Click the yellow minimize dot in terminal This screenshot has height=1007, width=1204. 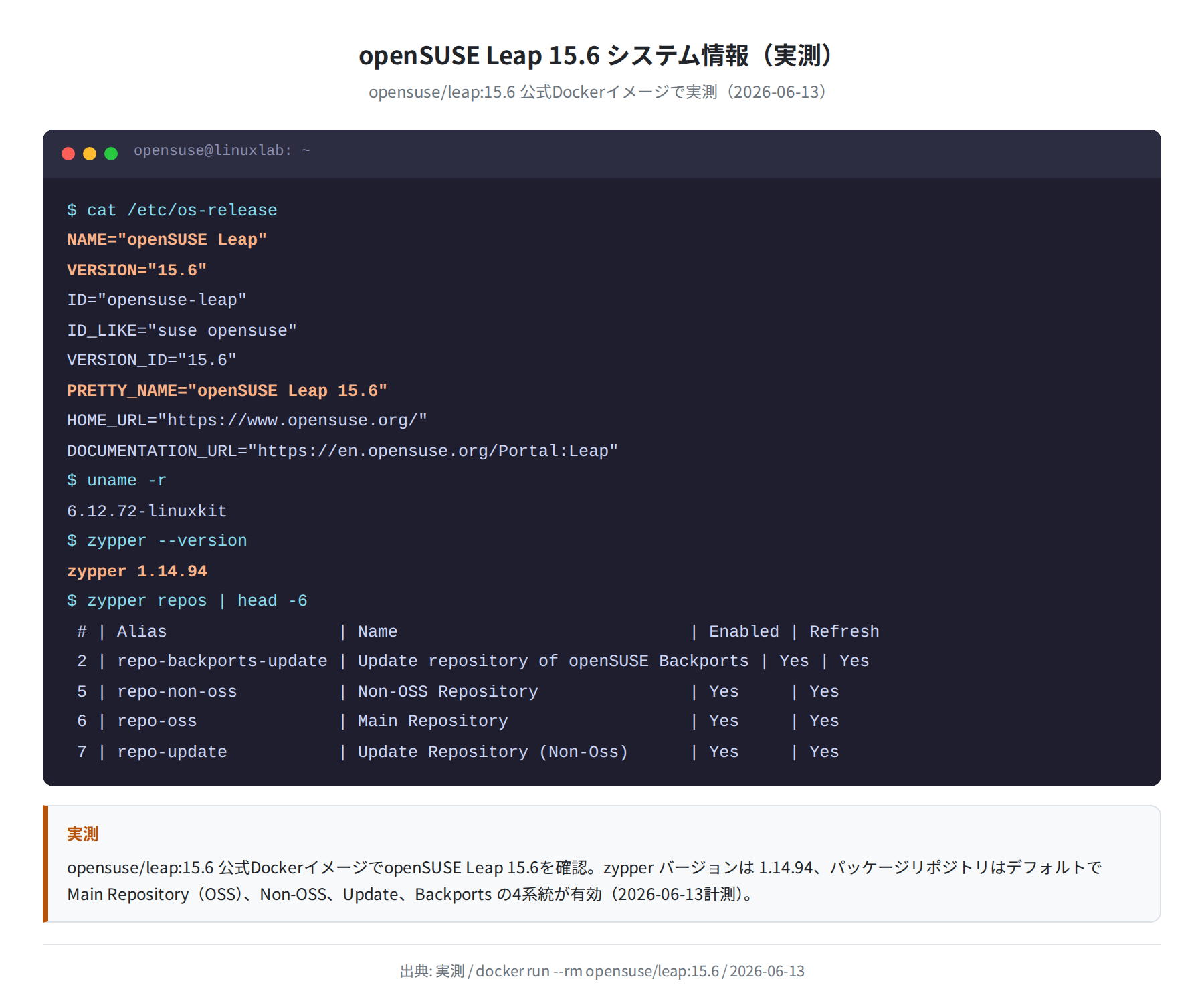(90, 154)
